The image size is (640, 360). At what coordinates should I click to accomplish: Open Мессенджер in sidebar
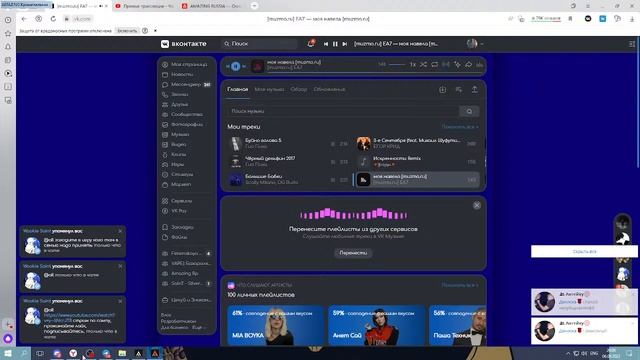point(185,84)
